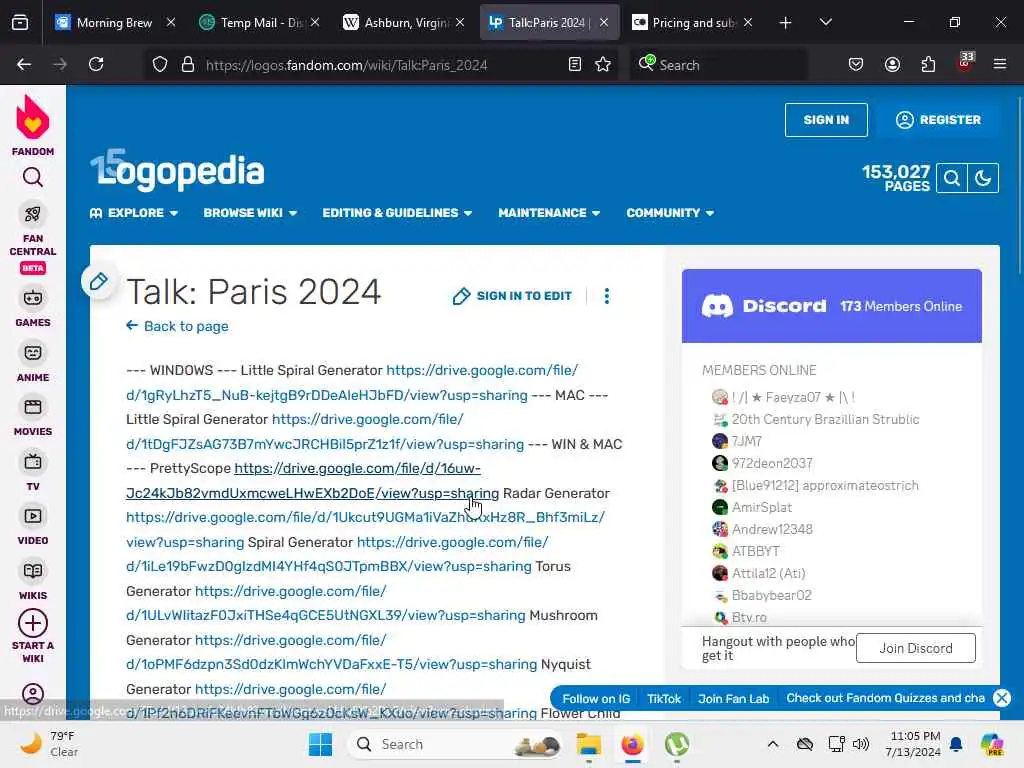Switch to the Pricing and subscriptions tab
Screen dimensions: 1024x768
click(692, 23)
